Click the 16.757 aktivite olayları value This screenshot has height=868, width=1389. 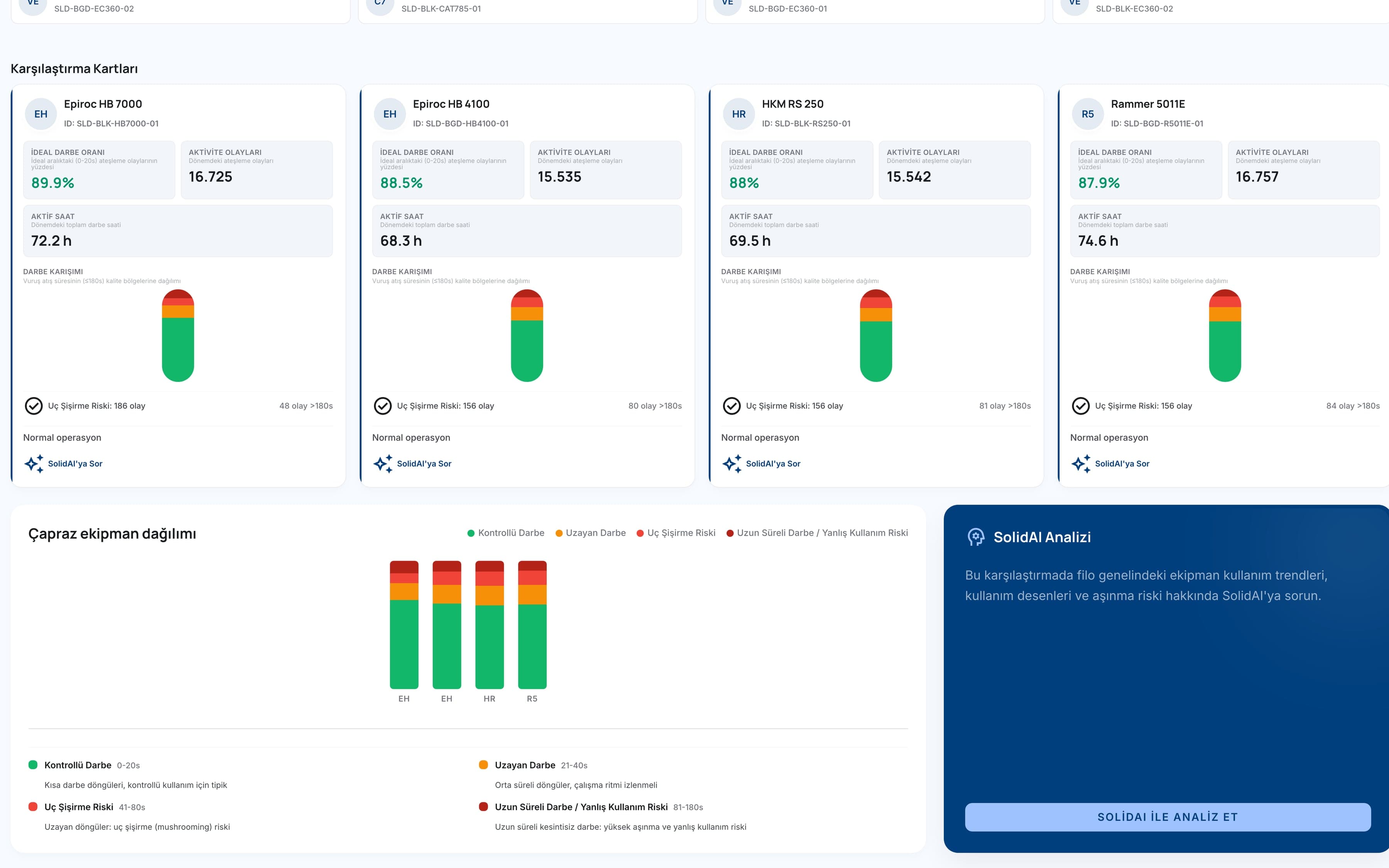1257,177
